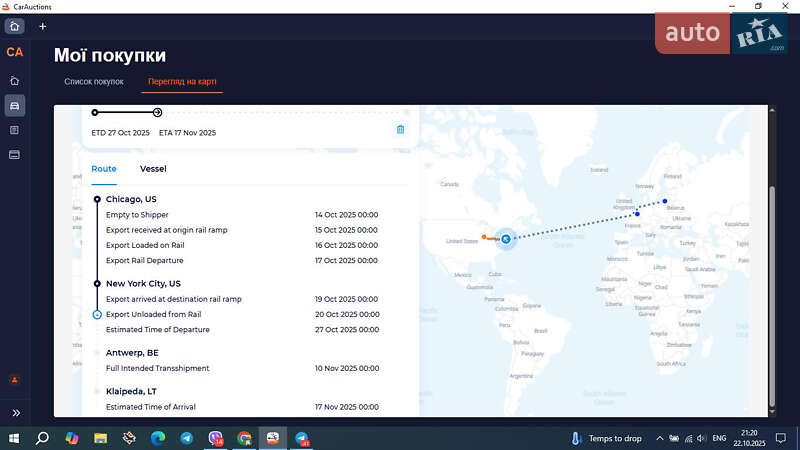Open the user profile icon in sidebar
This screenshot has width=800, height=450.
click(14, 380)
